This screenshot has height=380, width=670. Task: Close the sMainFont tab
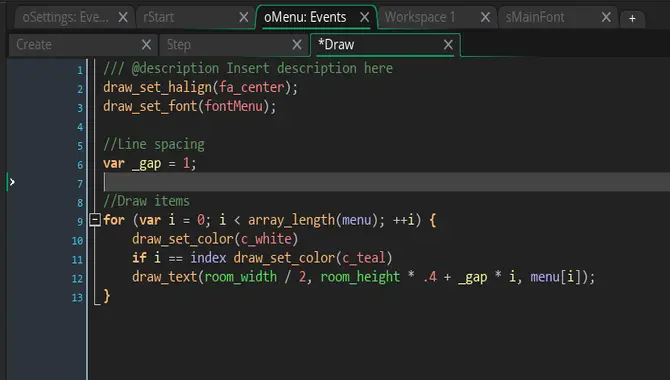click(x=606, y=18)
